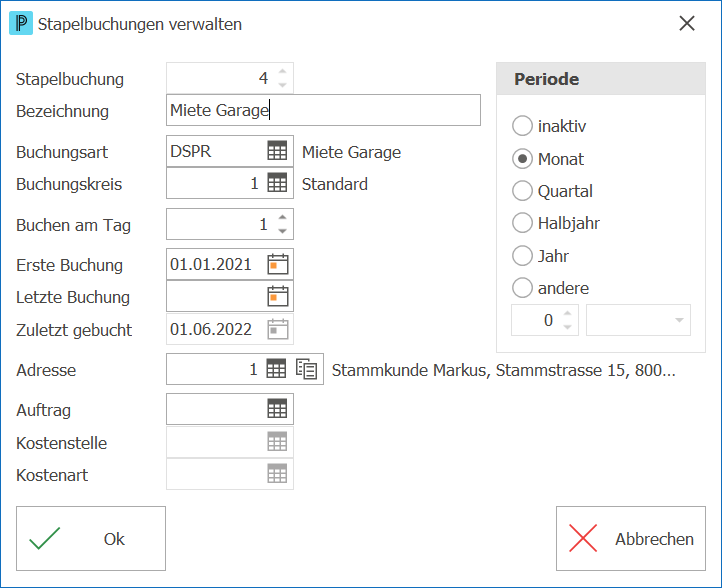The image size is (722, 588).
Task: Increase the Buchen am Tag value
Action: pos(283,217)
